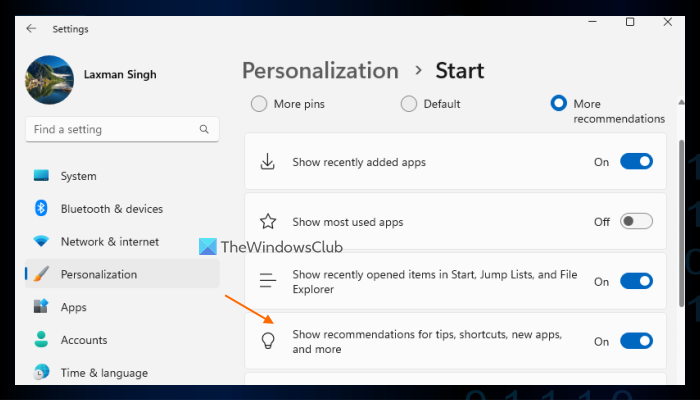Select the More pins layout option
This screenshot has height=400, width=700.
259,104
